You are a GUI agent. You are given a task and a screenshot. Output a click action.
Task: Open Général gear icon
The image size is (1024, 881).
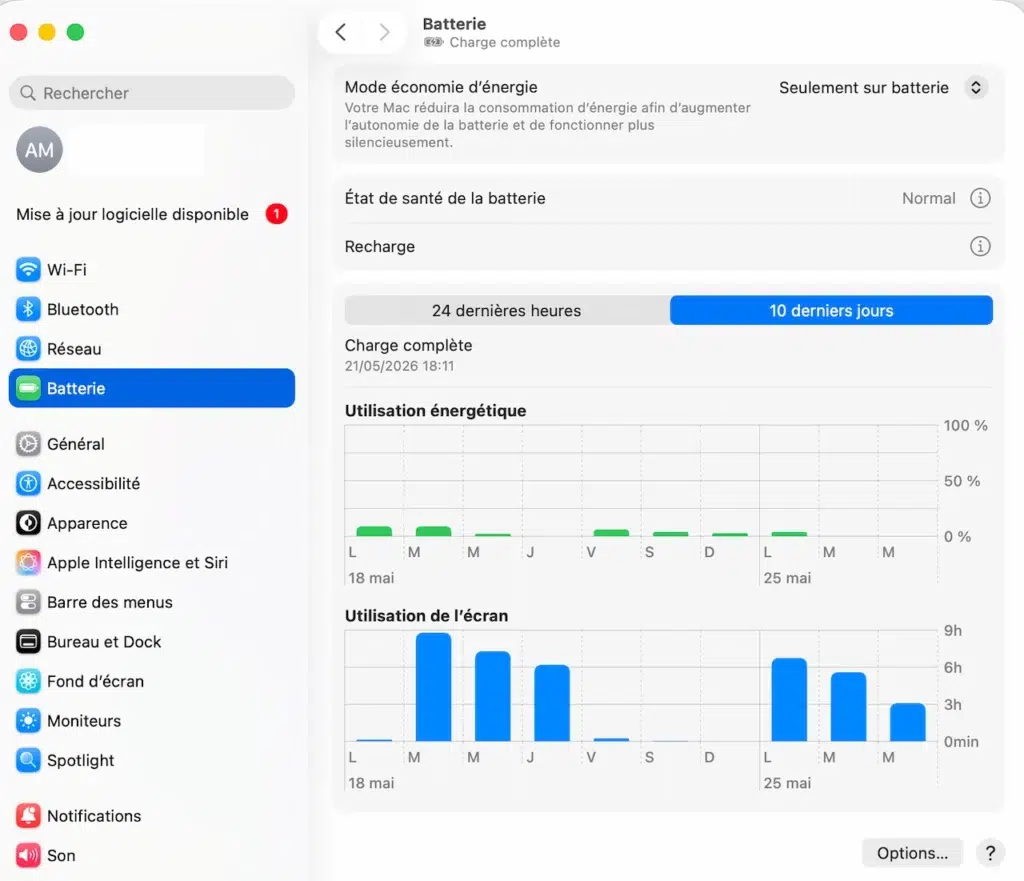[28, 444]
